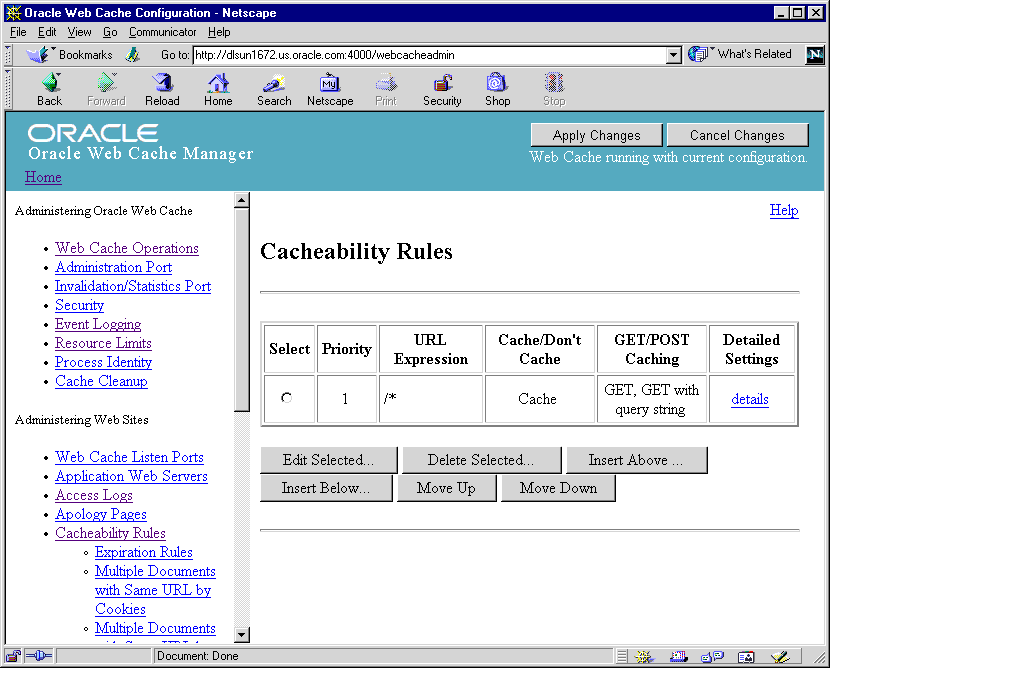Open Invalidation/Statistics Port link

(133, 286)
